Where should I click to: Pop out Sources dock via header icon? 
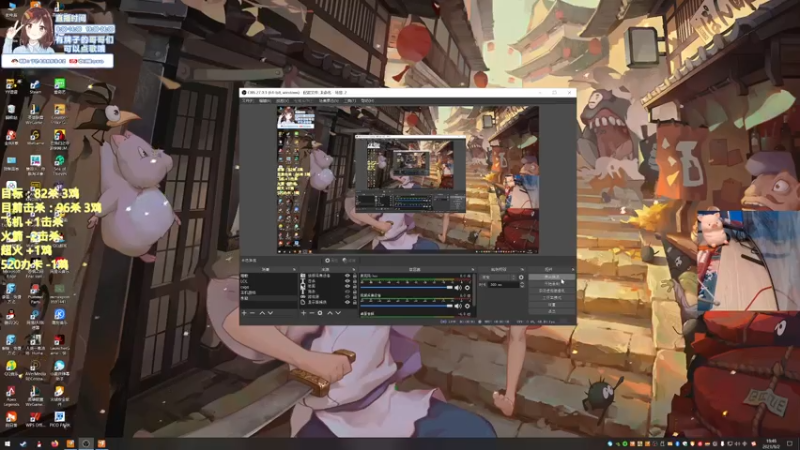(354, 269)
